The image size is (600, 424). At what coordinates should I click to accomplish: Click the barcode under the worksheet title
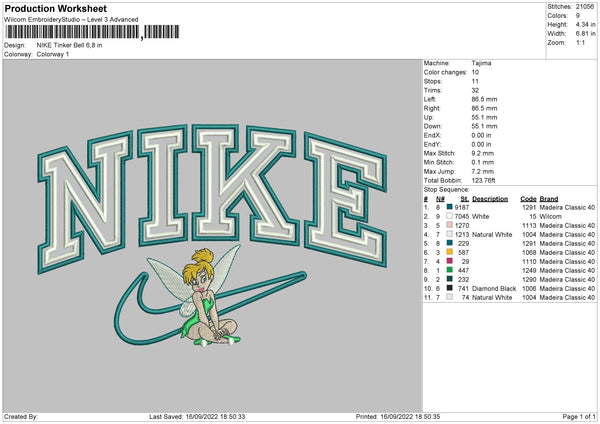pos(91,32)
